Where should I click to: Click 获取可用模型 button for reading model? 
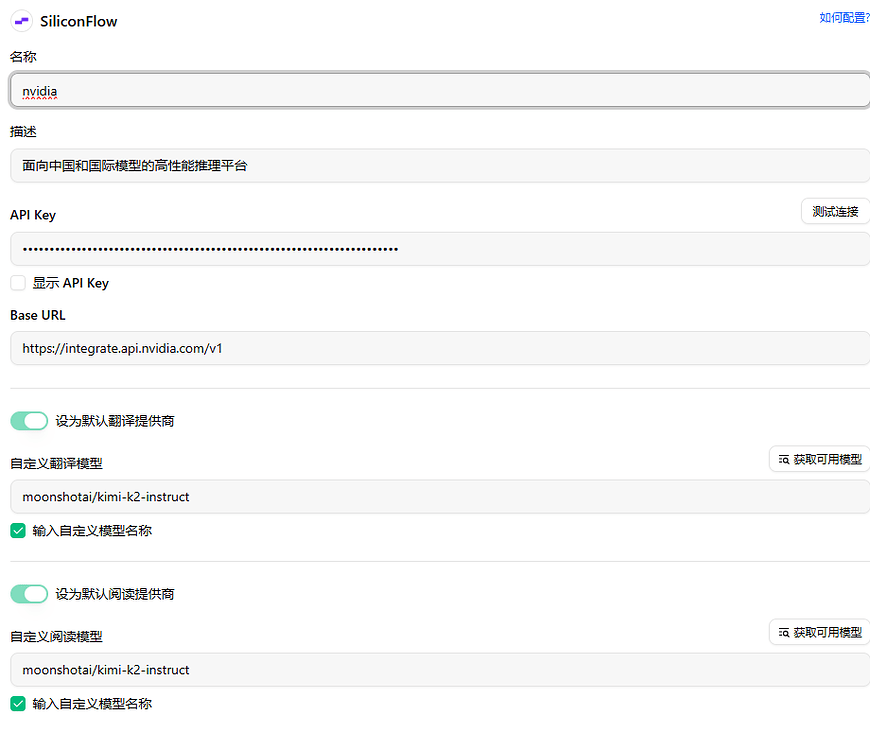point(820,632)
